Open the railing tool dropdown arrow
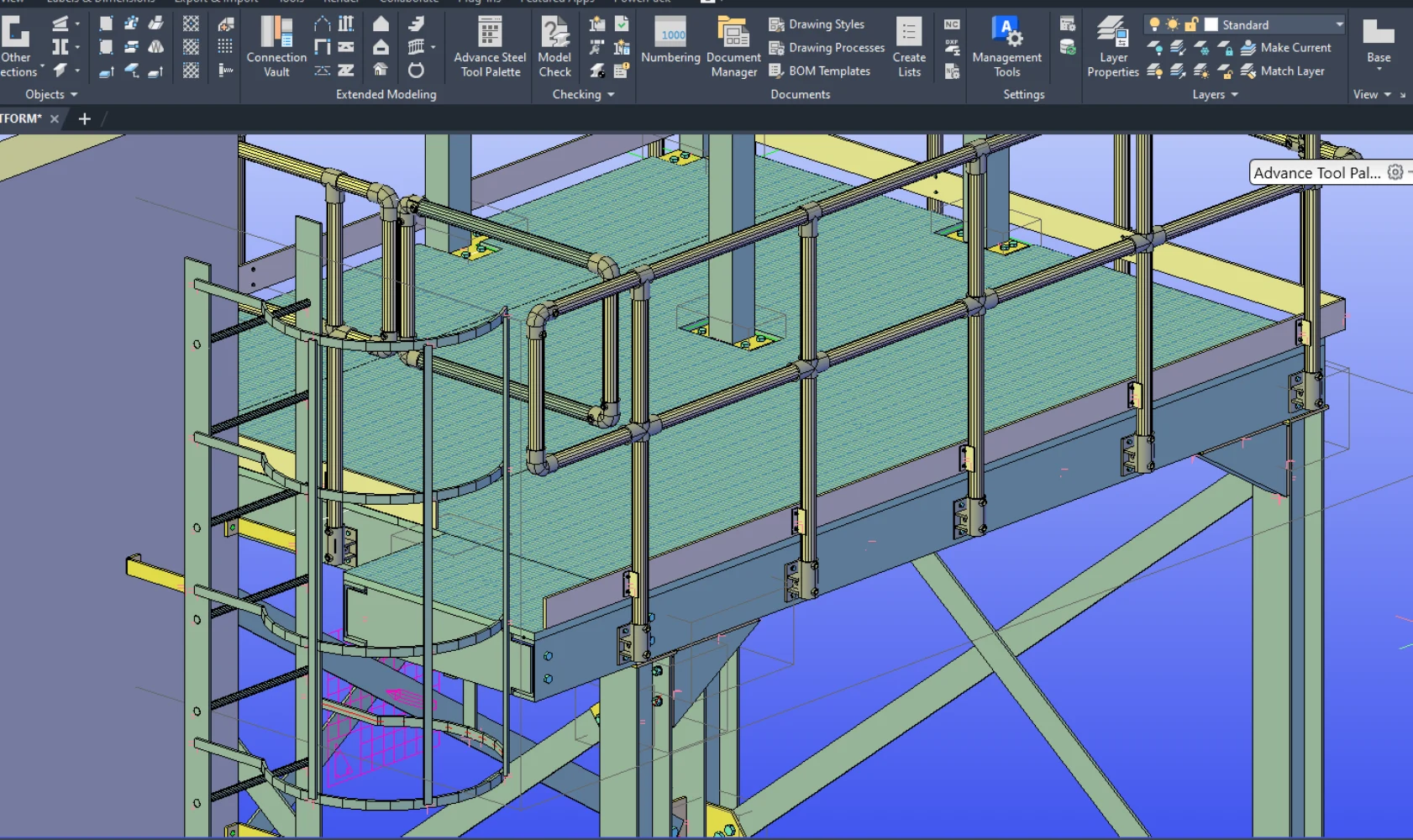Viewport: 1413px width, 840px height. point(433,46)
